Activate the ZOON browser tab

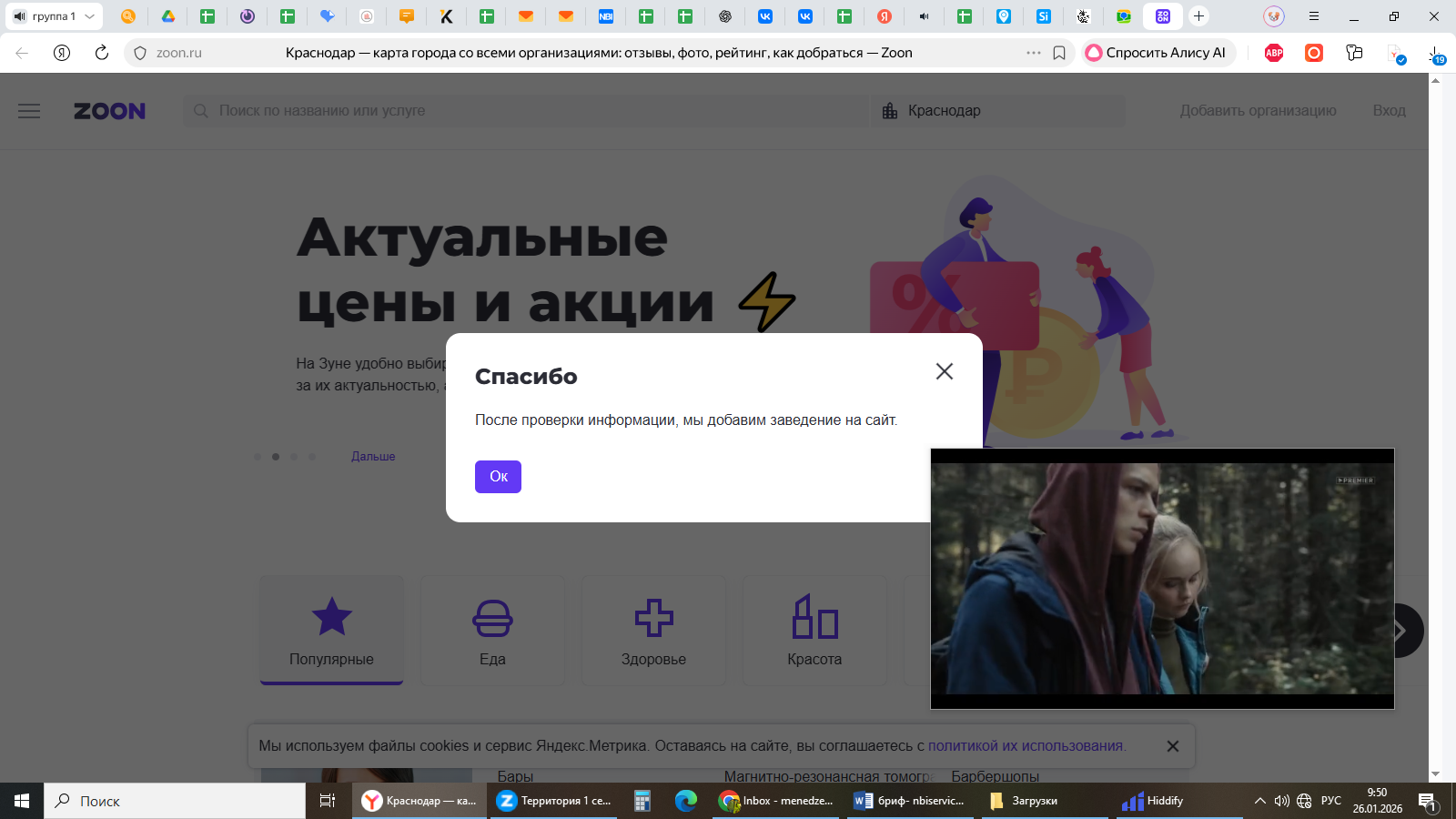pyautogui.click(x=1163, y=16)
